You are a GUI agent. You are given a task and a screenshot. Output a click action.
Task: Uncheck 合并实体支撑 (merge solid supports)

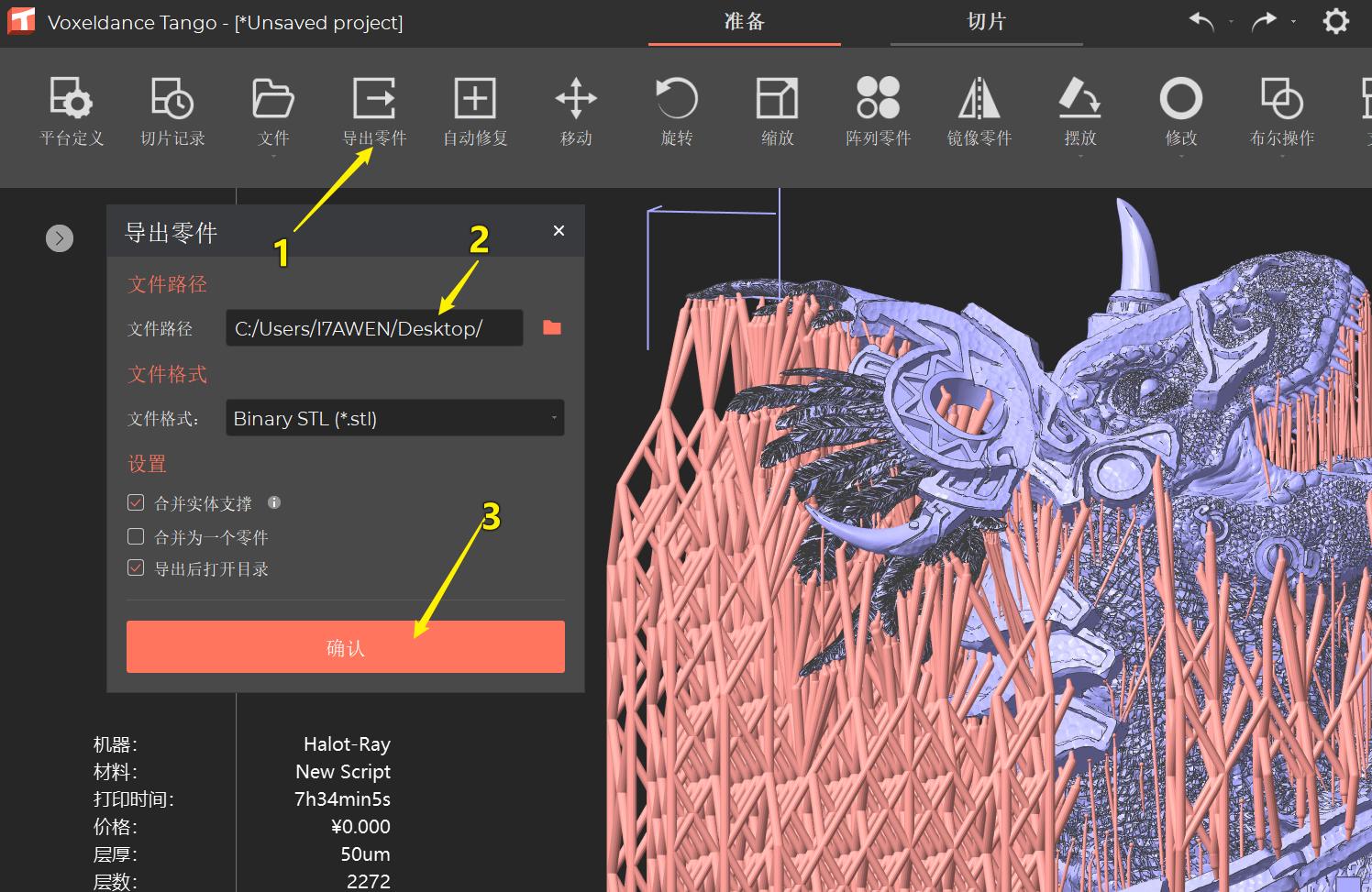click(135, 502)
